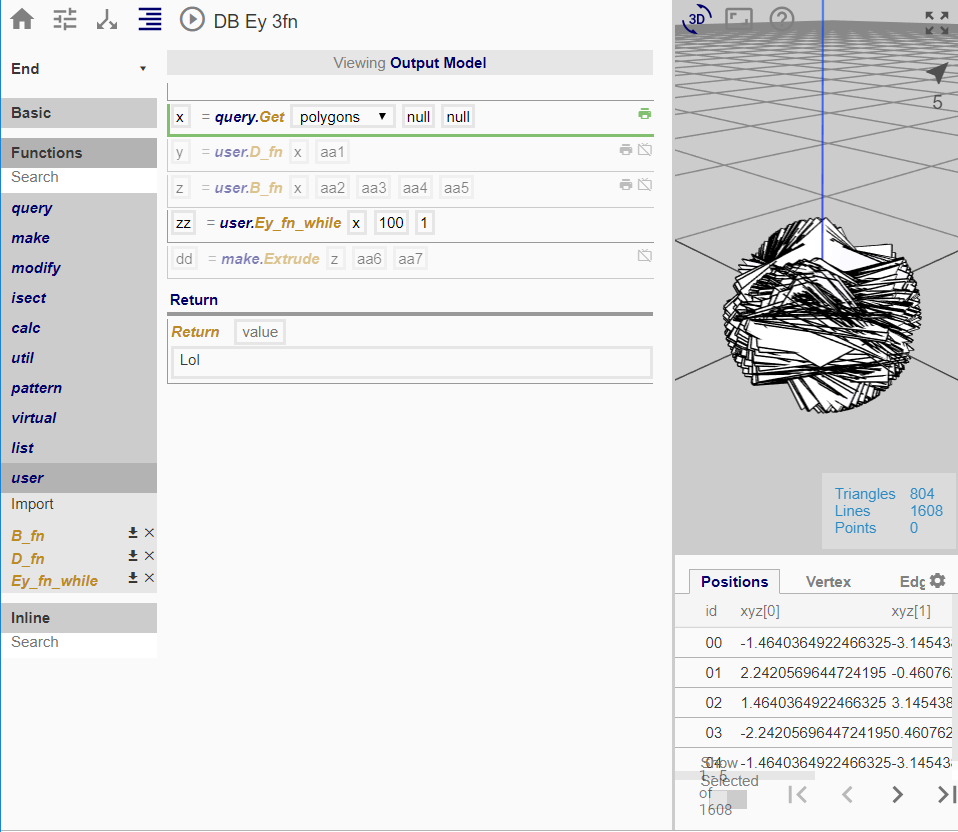The height and width of the screenshot is (832, 958).
Task: Toggle display visibility on the y user.D_fn row
Action: 645,148
